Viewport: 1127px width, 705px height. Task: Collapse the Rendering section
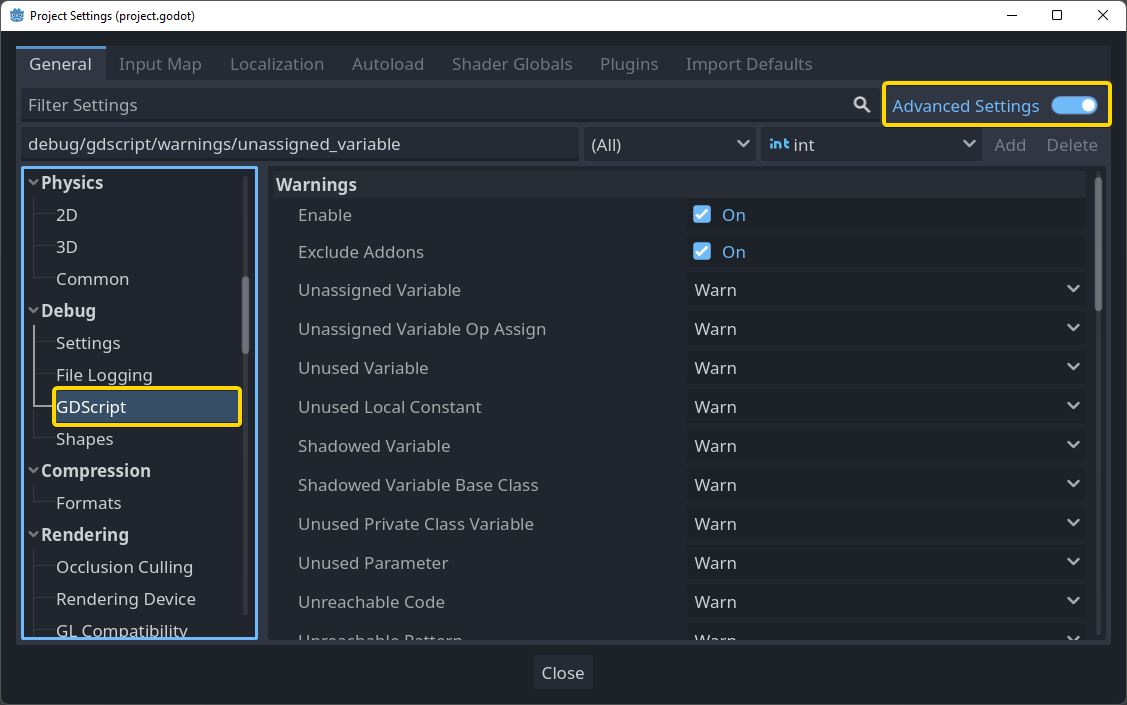click(x=33, y=534)
